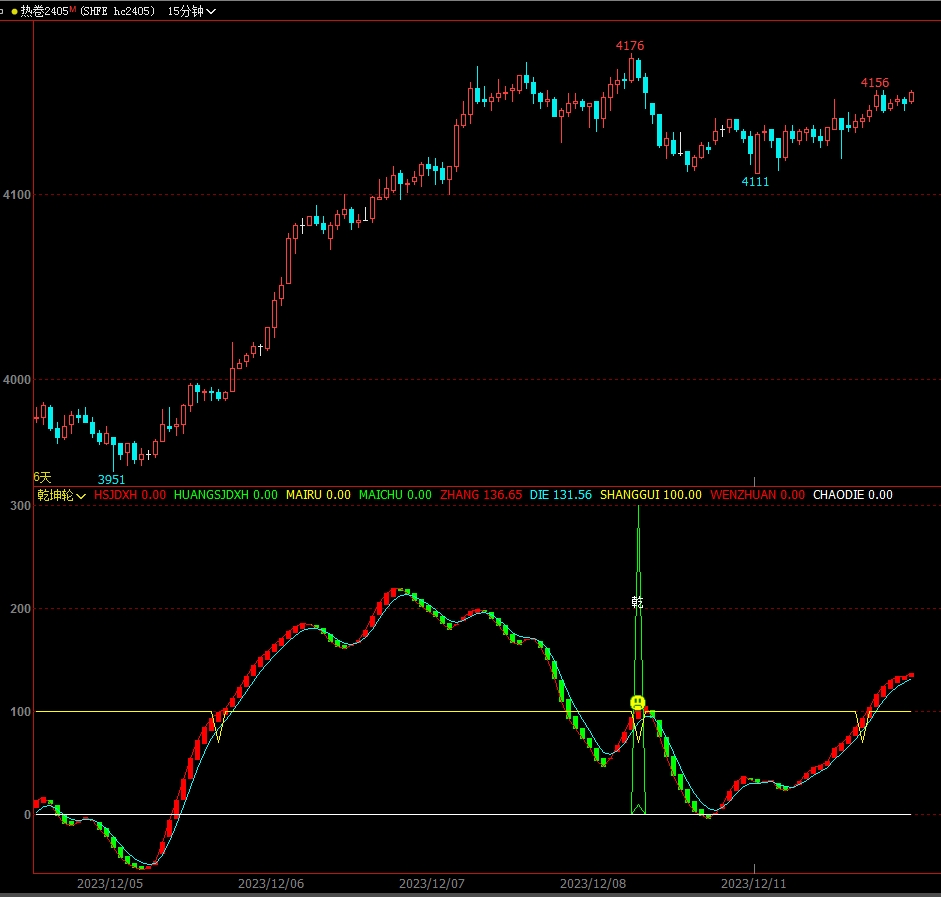Viewport: 941px width, 897px height.
Task: Click the small square icon at top-left
Action: [3, 10]
